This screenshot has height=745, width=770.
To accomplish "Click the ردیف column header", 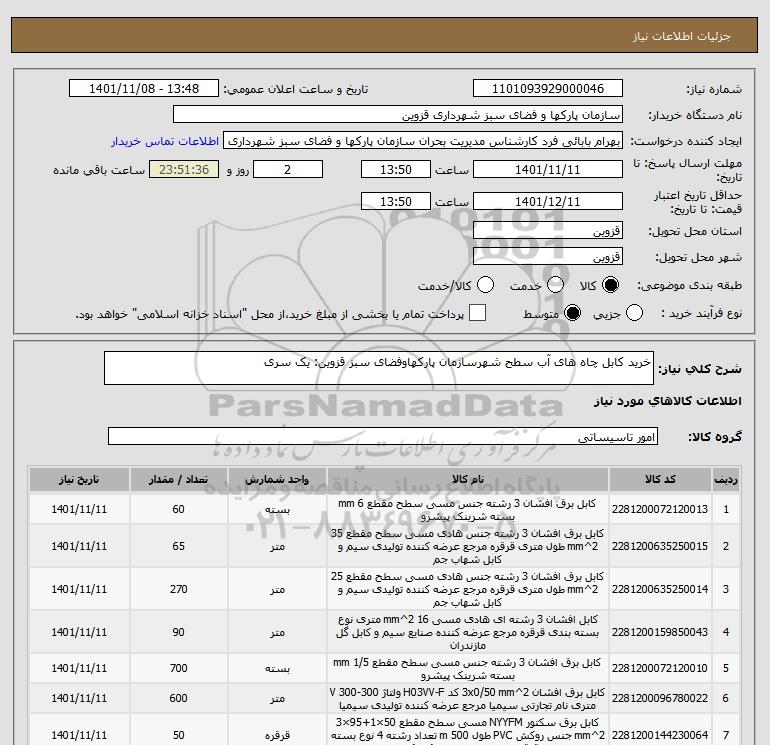I will [726, 480].
